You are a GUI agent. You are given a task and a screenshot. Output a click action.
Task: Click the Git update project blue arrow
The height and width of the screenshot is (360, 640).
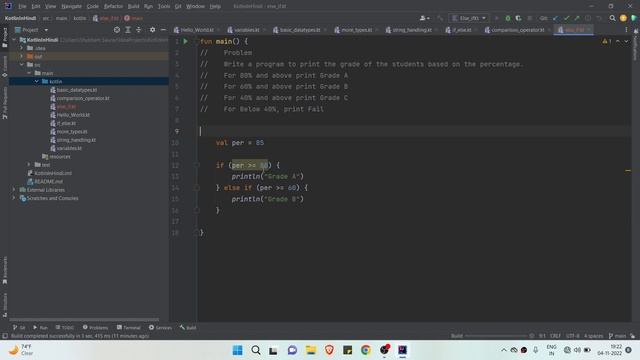tap(556, 18)
